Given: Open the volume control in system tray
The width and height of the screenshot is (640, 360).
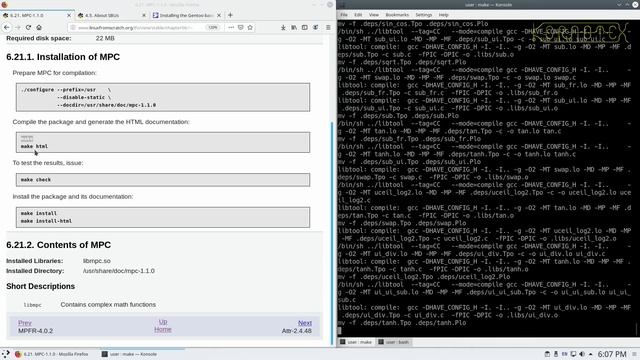Looking at the screenshot, I should click(x=582, y=354).
